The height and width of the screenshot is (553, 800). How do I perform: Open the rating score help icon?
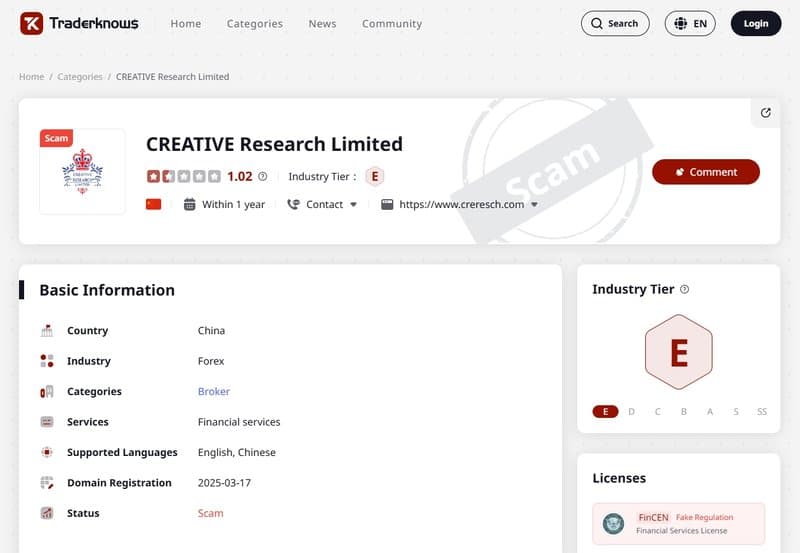[x=262, y=177]
